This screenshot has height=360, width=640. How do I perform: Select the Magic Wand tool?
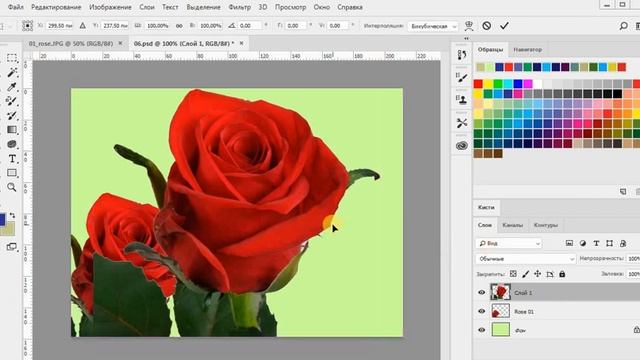click(12, 72)
